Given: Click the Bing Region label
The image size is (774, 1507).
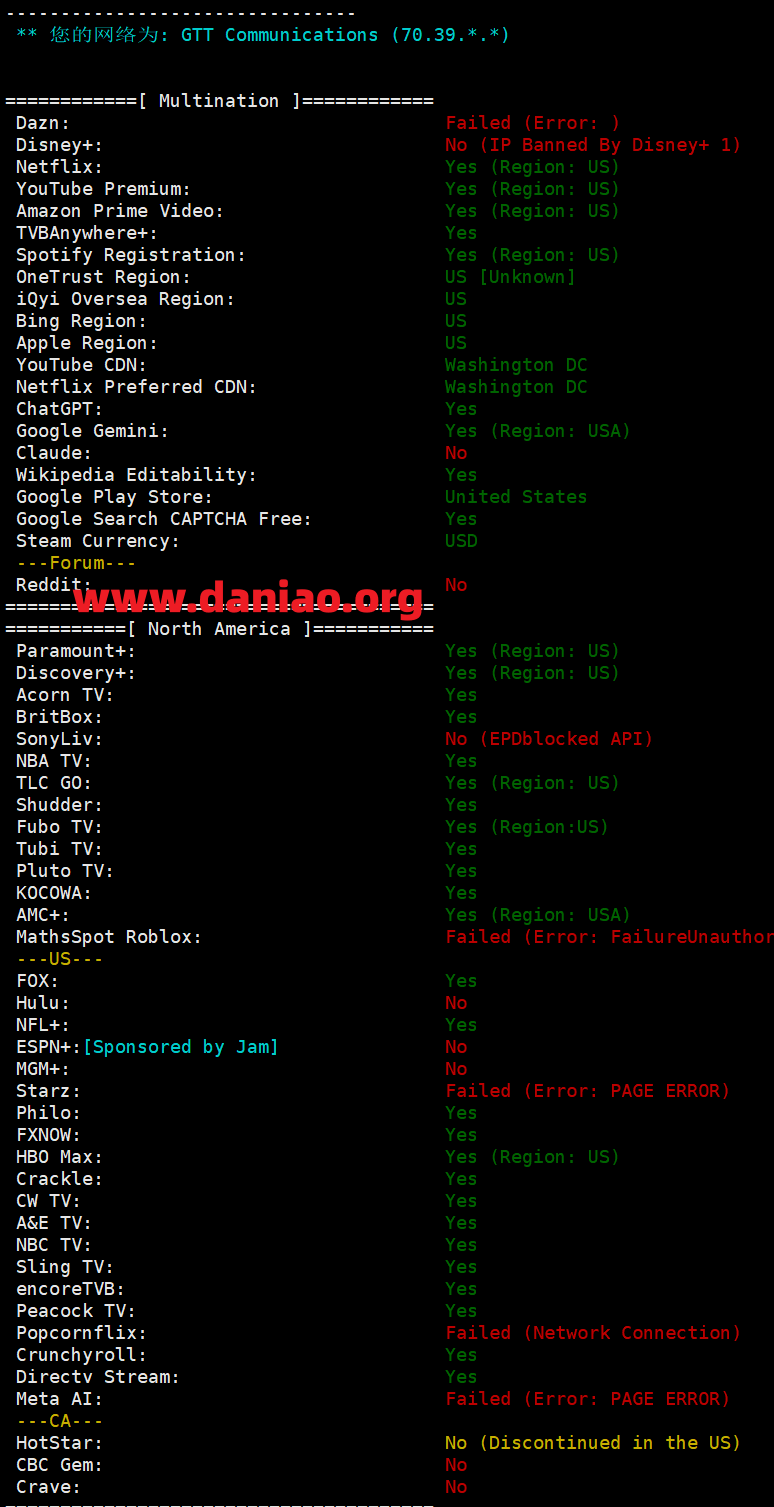Looking at the screenshot, I should point(81,321).
